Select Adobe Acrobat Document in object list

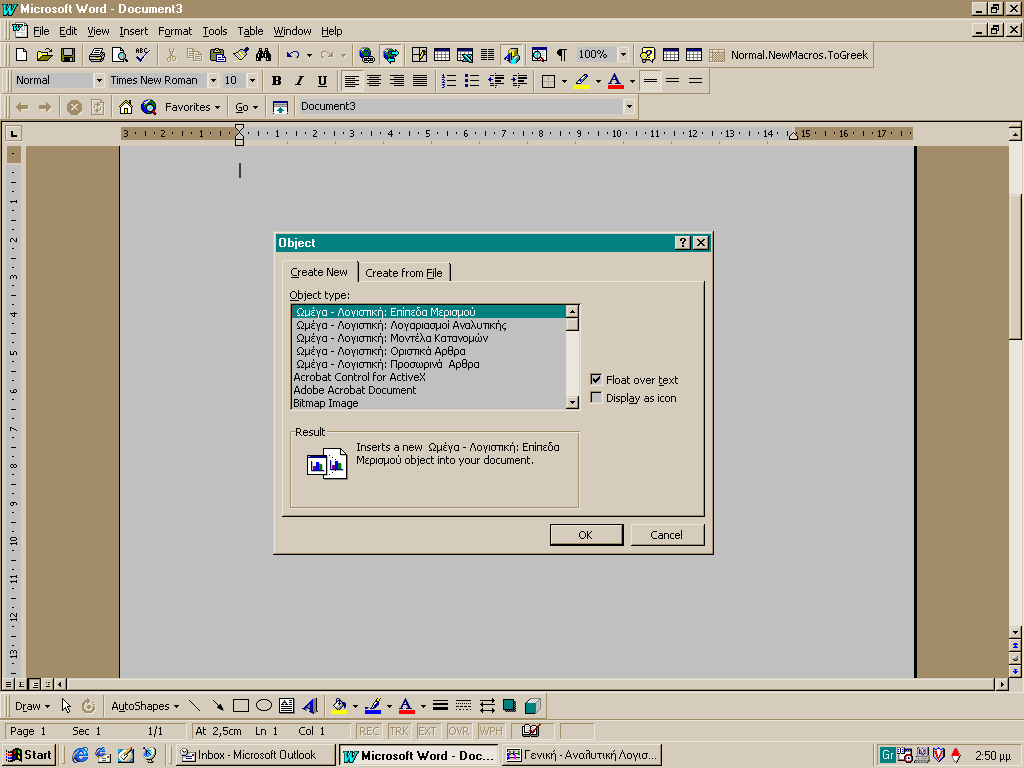pyautogui.click(x=428, y=390)
